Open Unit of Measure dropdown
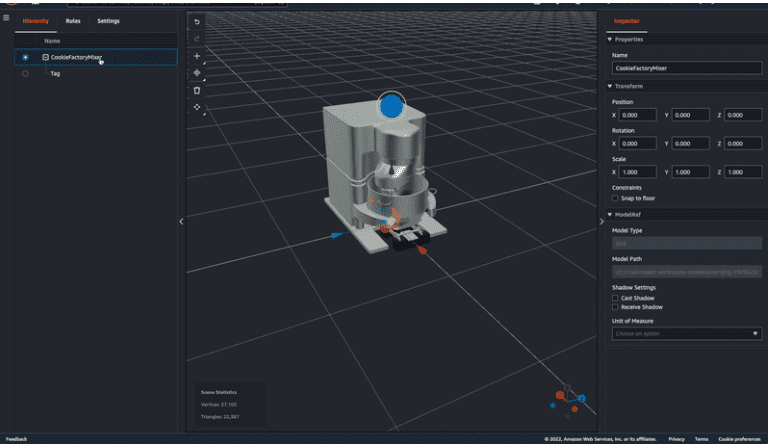 [686, 333]
